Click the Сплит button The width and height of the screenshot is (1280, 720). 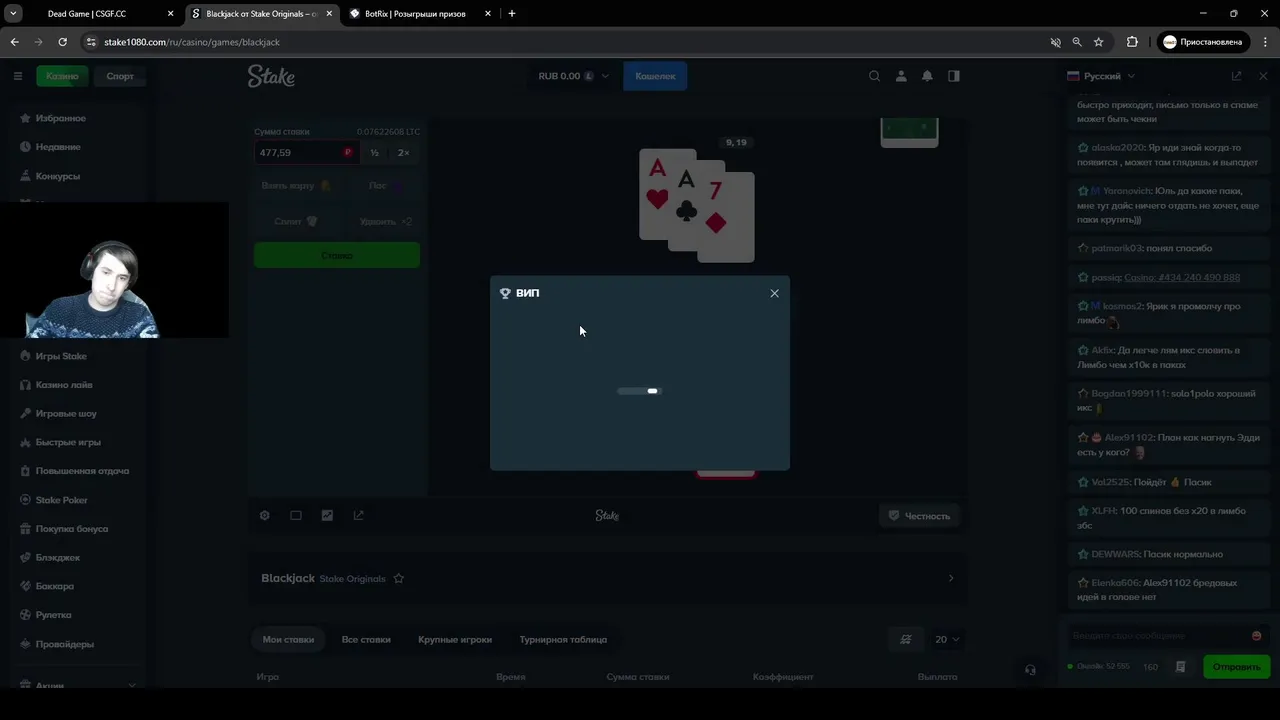pyautogui.click(x=294, y=221)
